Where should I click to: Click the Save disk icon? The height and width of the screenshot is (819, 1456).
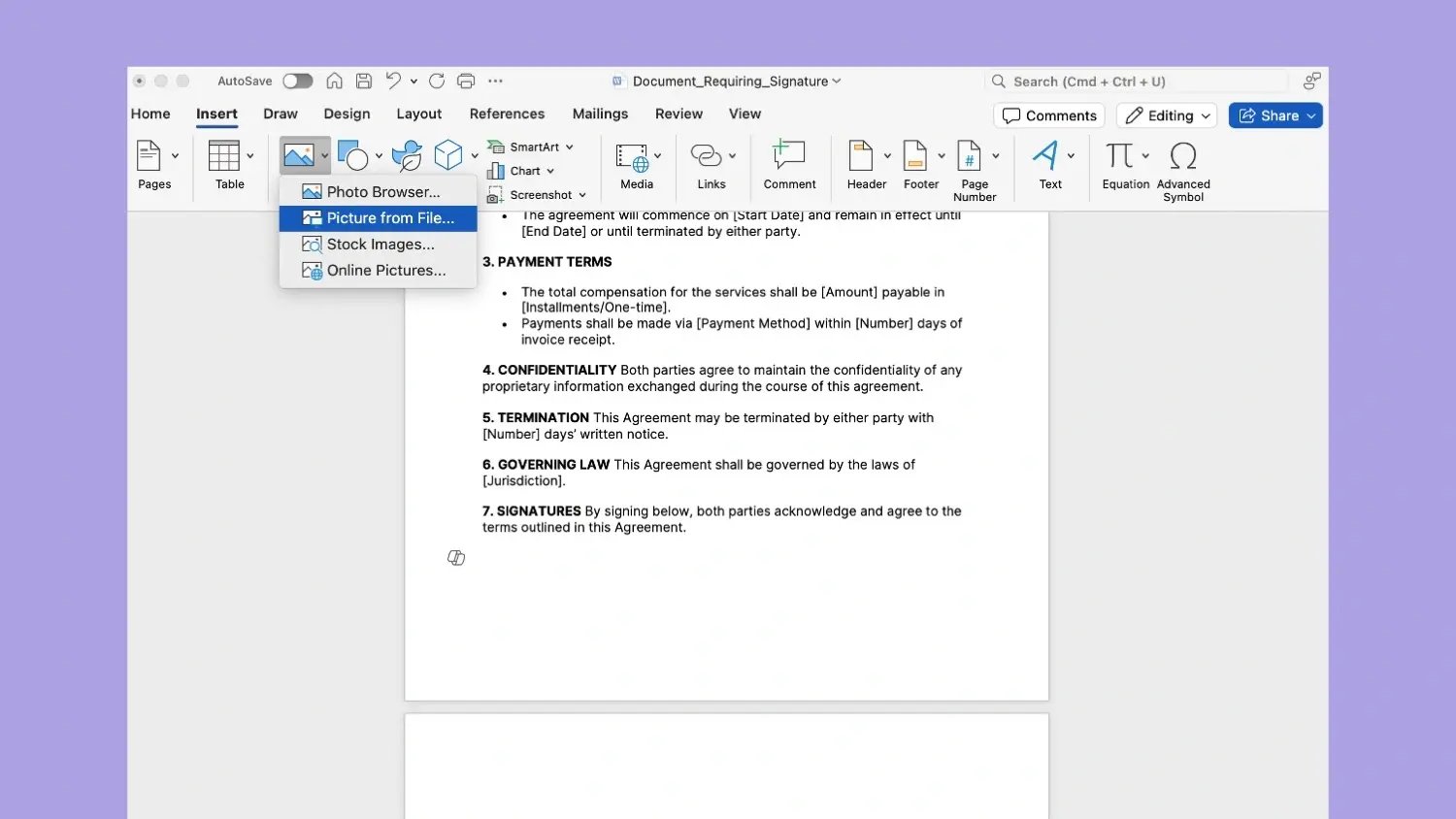tap(364, 82)
